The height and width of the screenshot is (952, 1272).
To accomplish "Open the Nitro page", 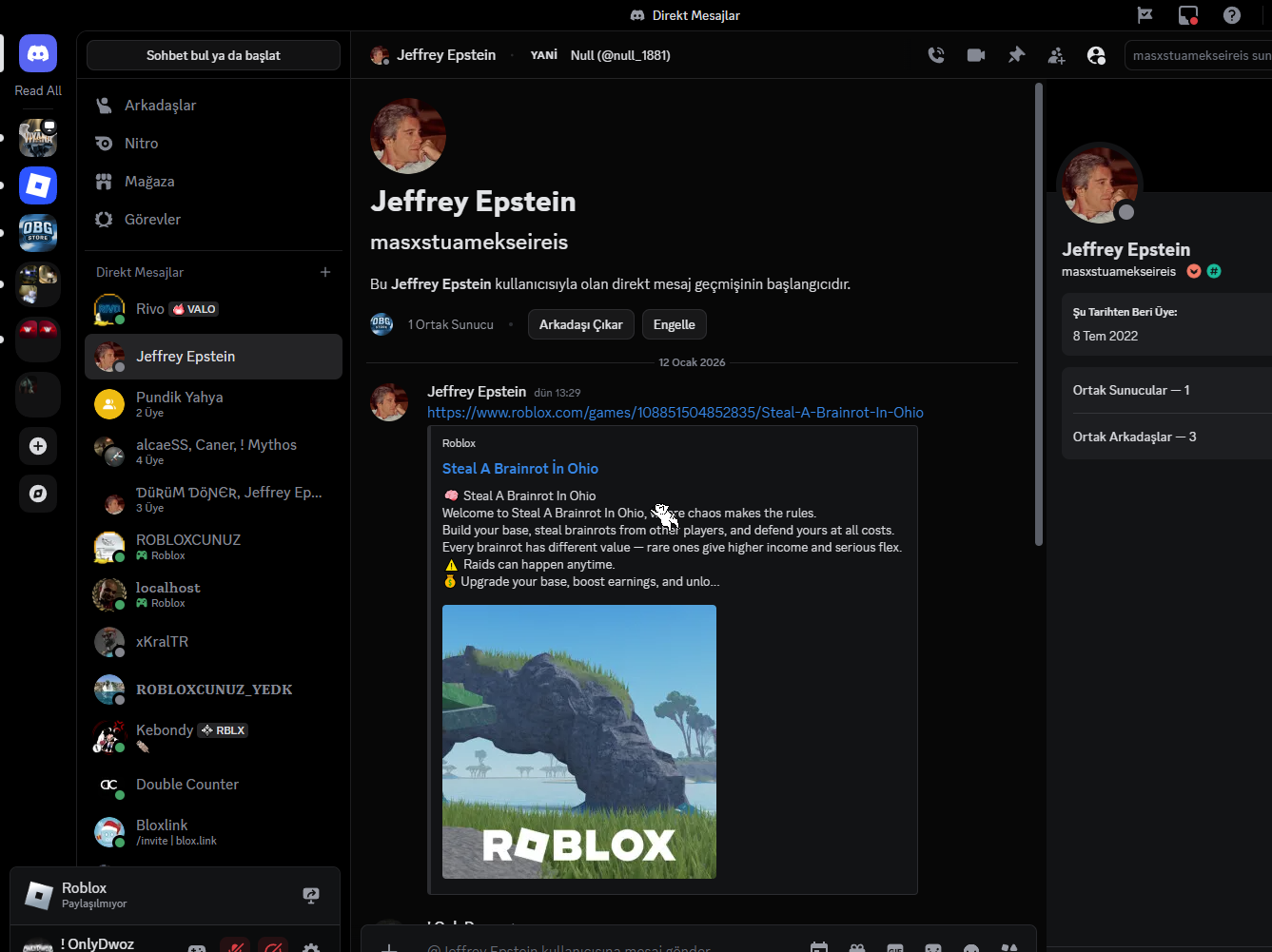I will click(x=213, y=143).
